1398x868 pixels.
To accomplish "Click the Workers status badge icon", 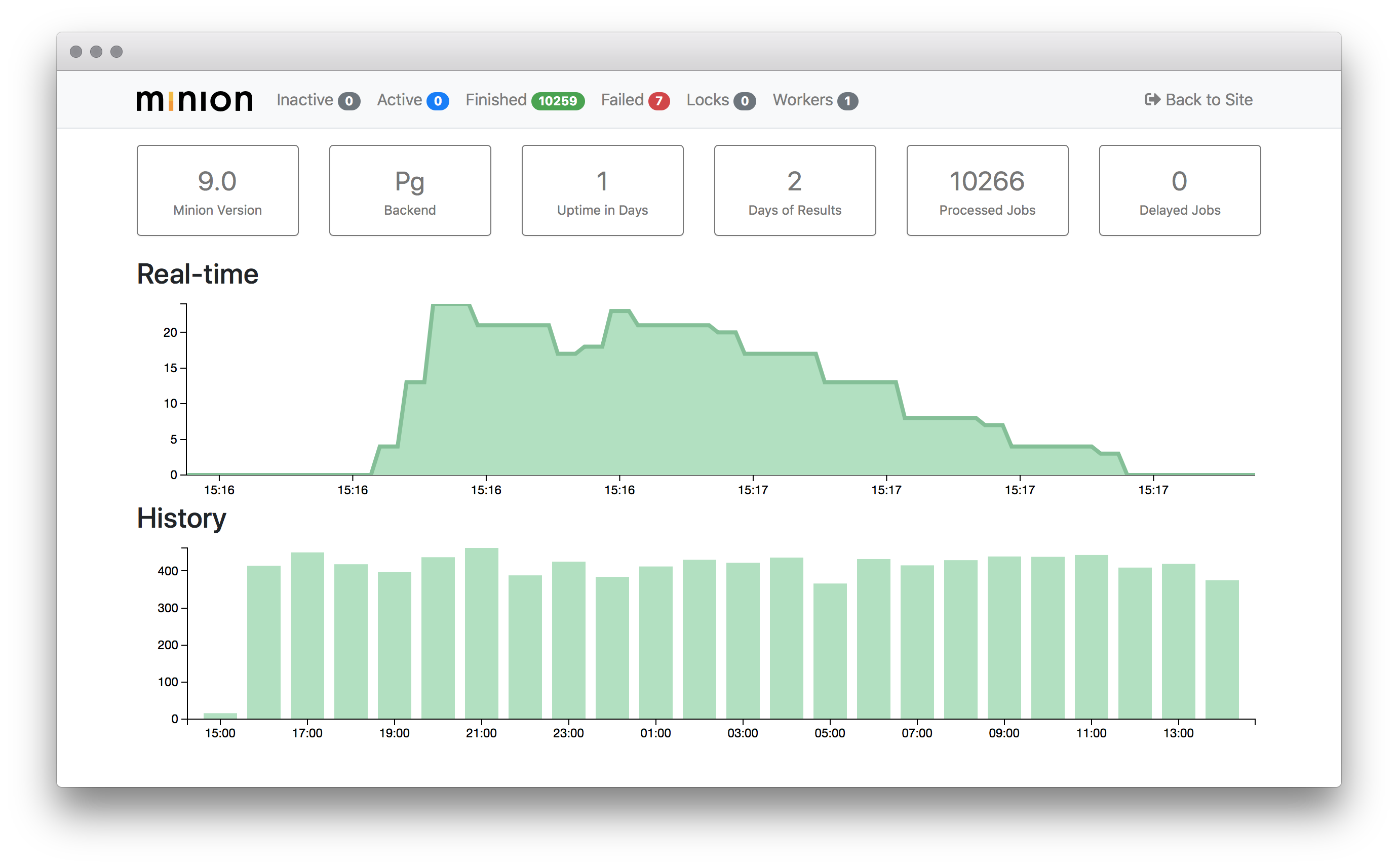I will (849, 99).
